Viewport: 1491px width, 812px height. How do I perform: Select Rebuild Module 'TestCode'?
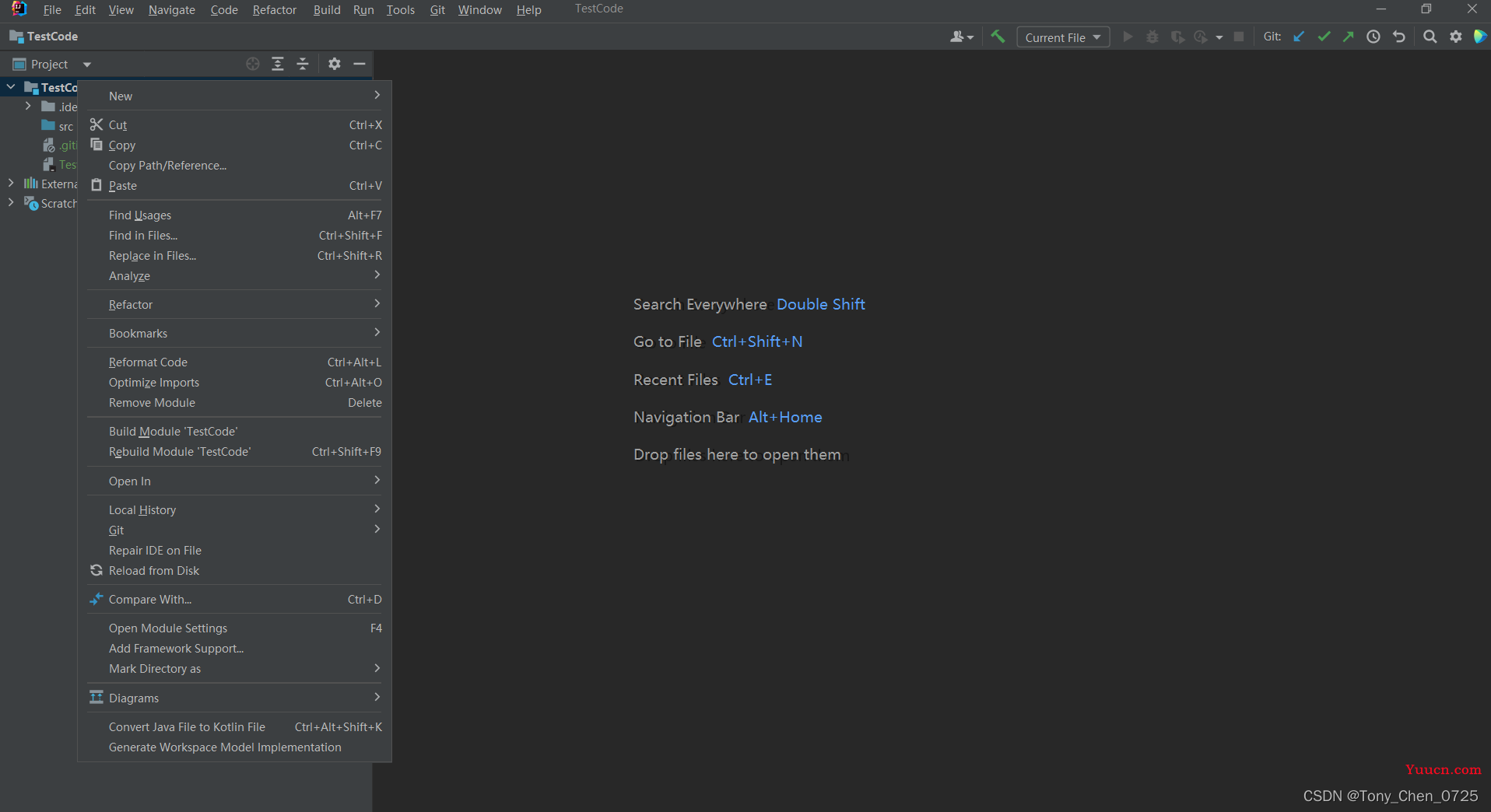coord(234,451)
